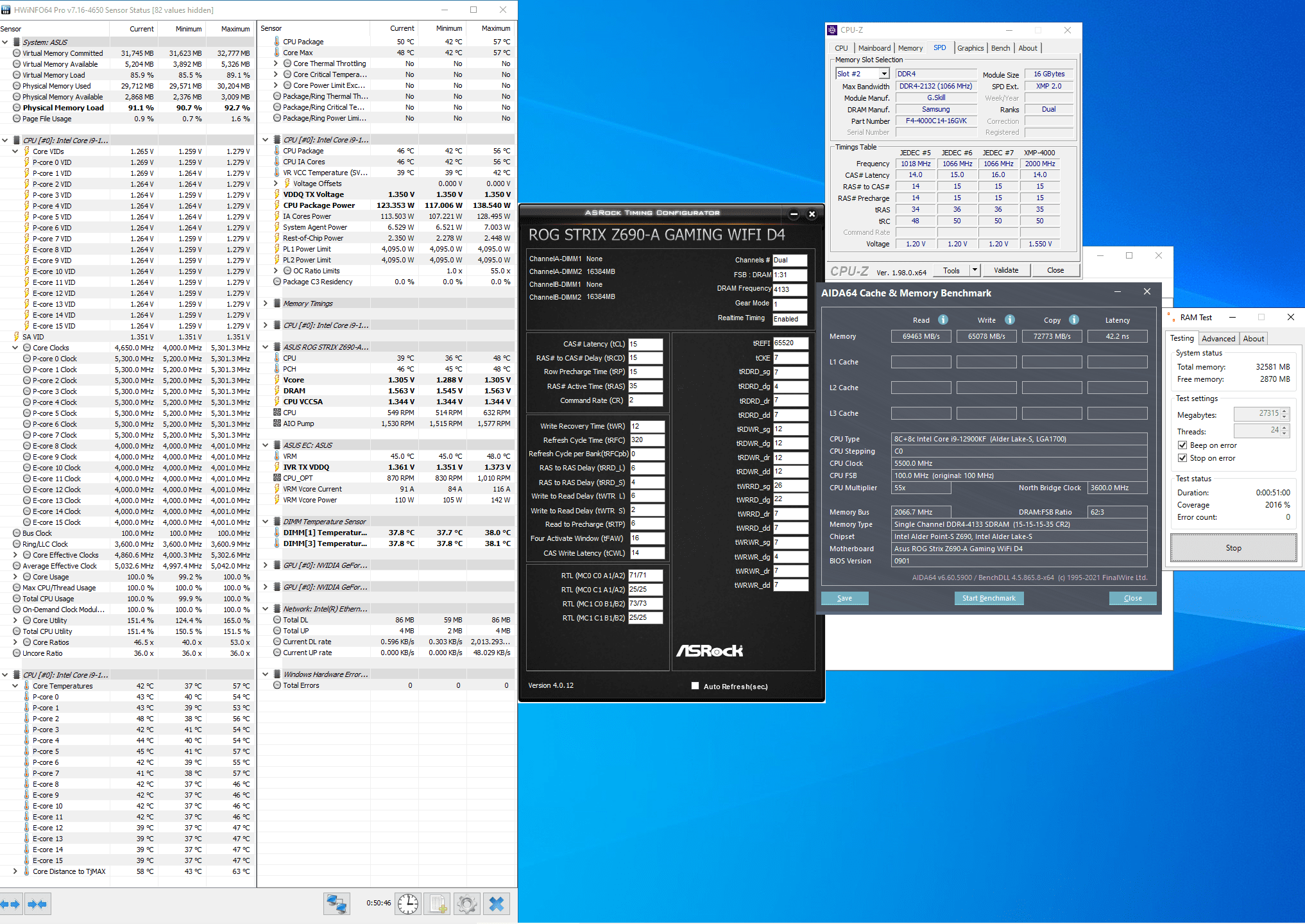Click the CPU Package Power lightning icon

[277, 205]
